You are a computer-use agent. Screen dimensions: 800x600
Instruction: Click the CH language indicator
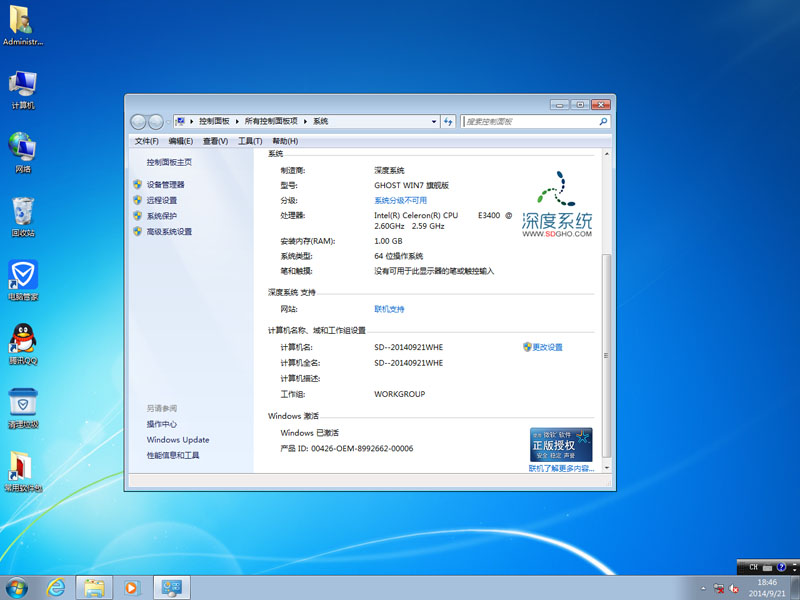(754, 567)
